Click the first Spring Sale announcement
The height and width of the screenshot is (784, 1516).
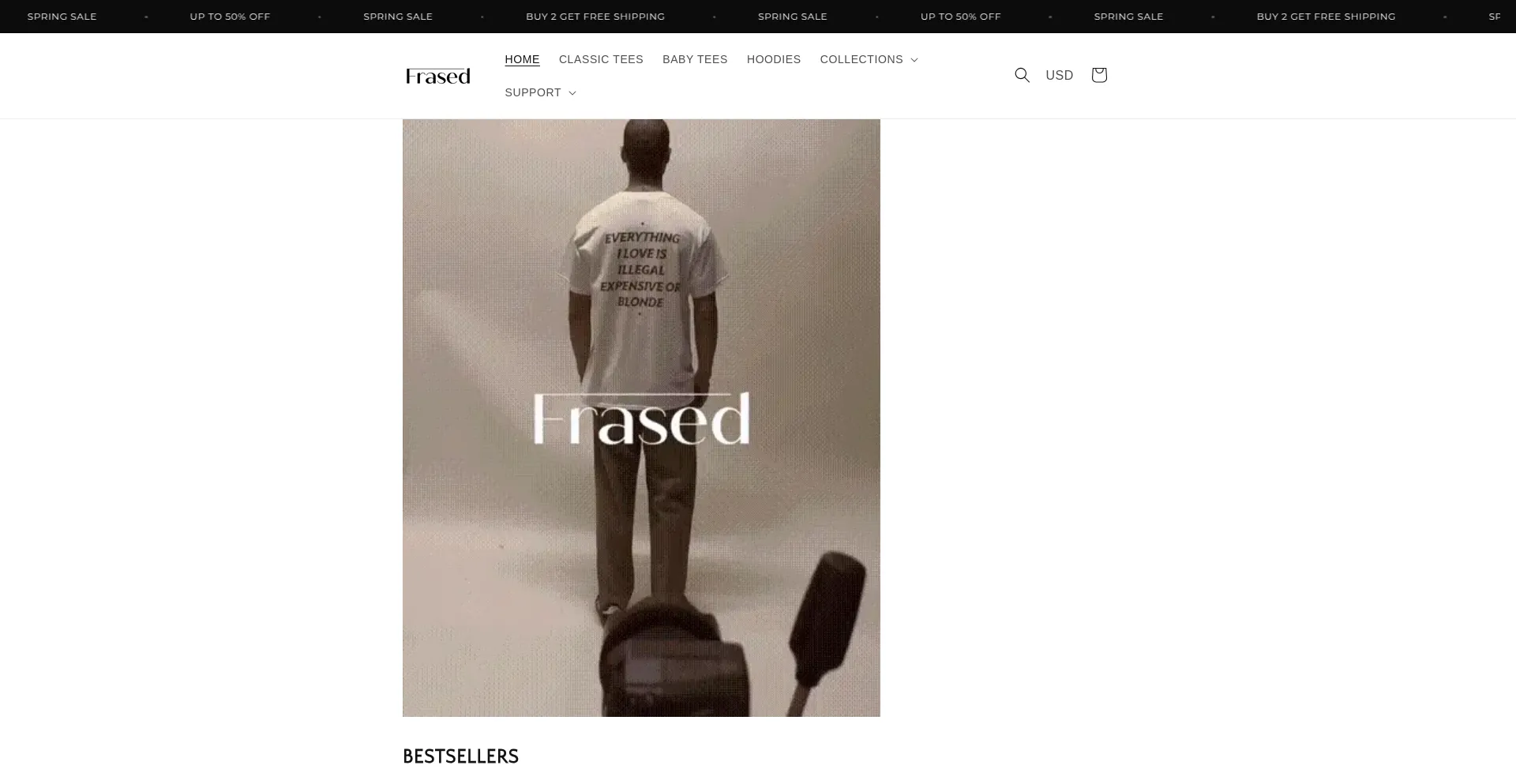coord(62,17)
